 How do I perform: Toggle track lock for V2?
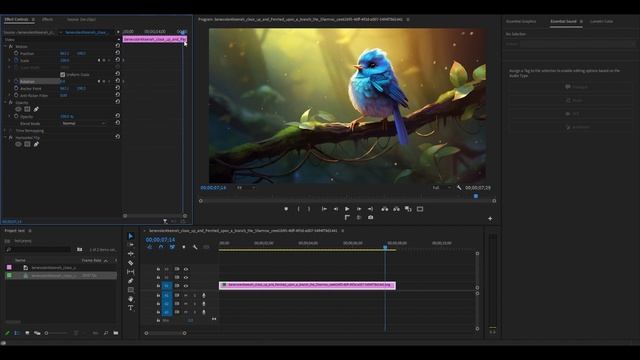[158, 278]
